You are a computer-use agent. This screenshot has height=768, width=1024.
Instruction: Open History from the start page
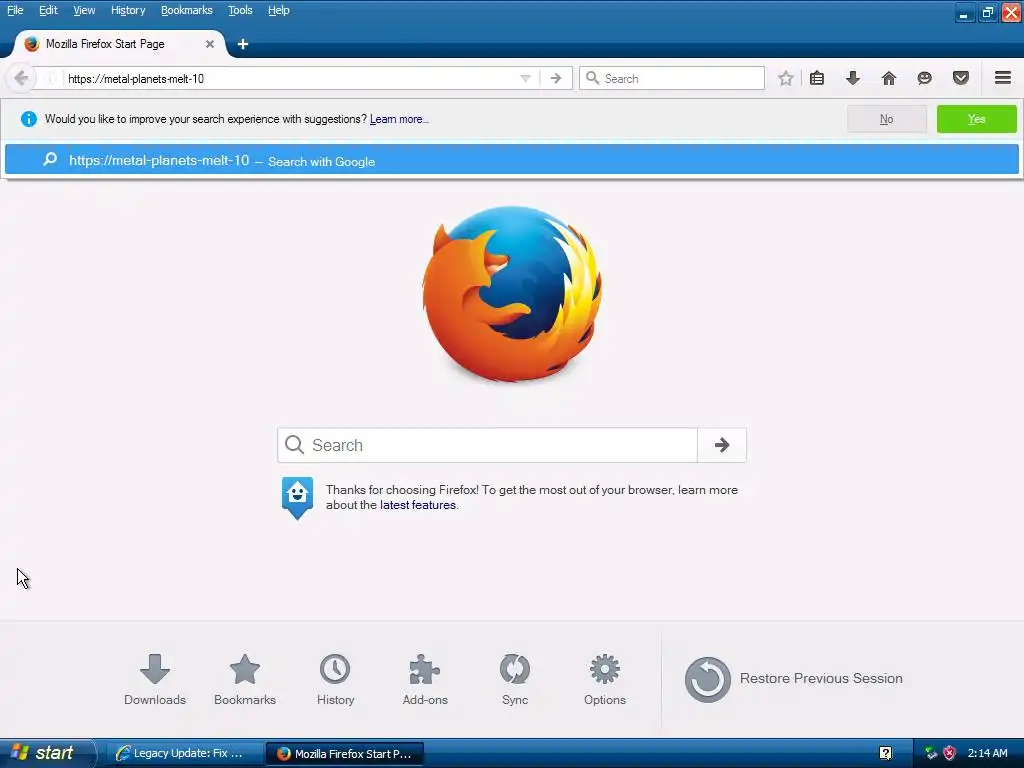335,679
